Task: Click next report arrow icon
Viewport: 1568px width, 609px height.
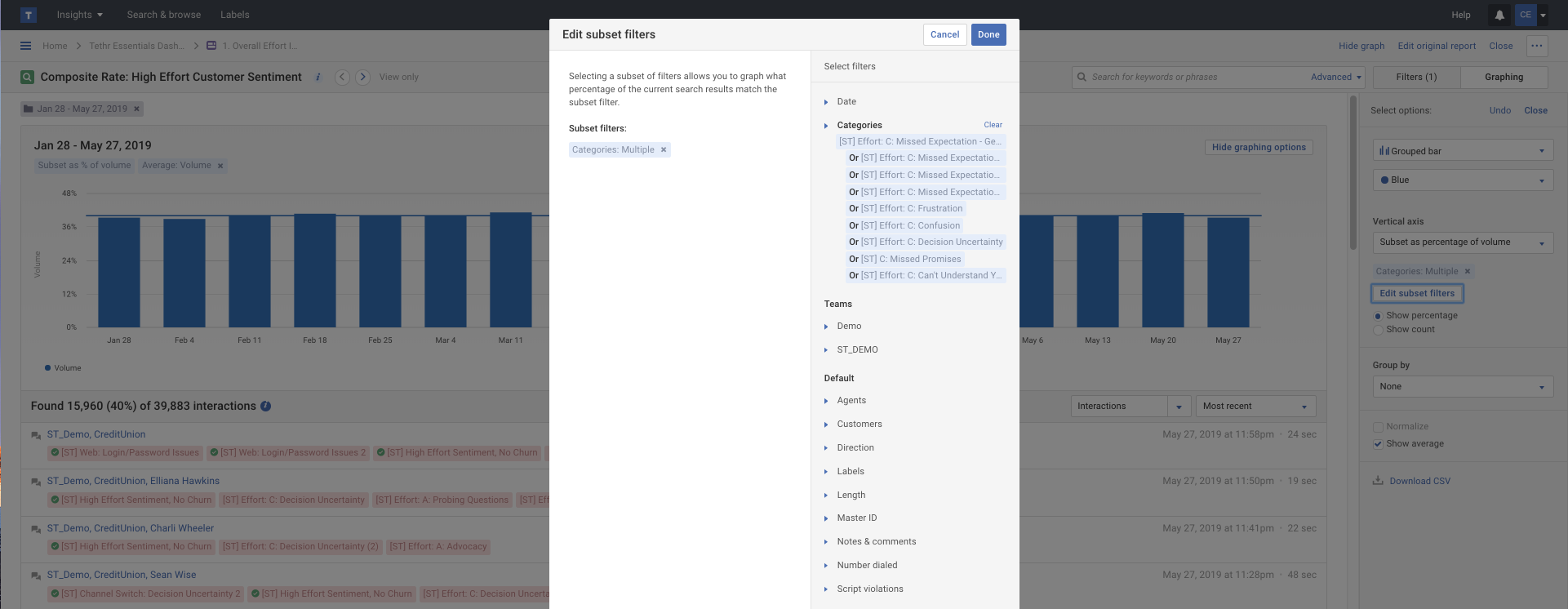Action: (x=363, y=77)
